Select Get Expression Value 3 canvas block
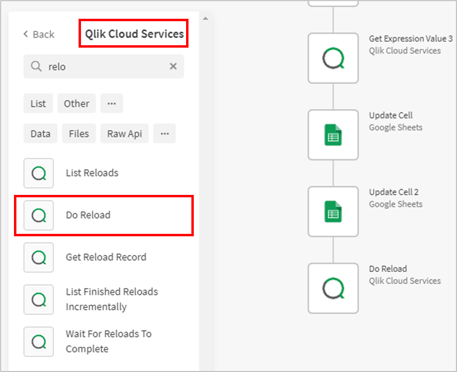 [x=333, y=58]
